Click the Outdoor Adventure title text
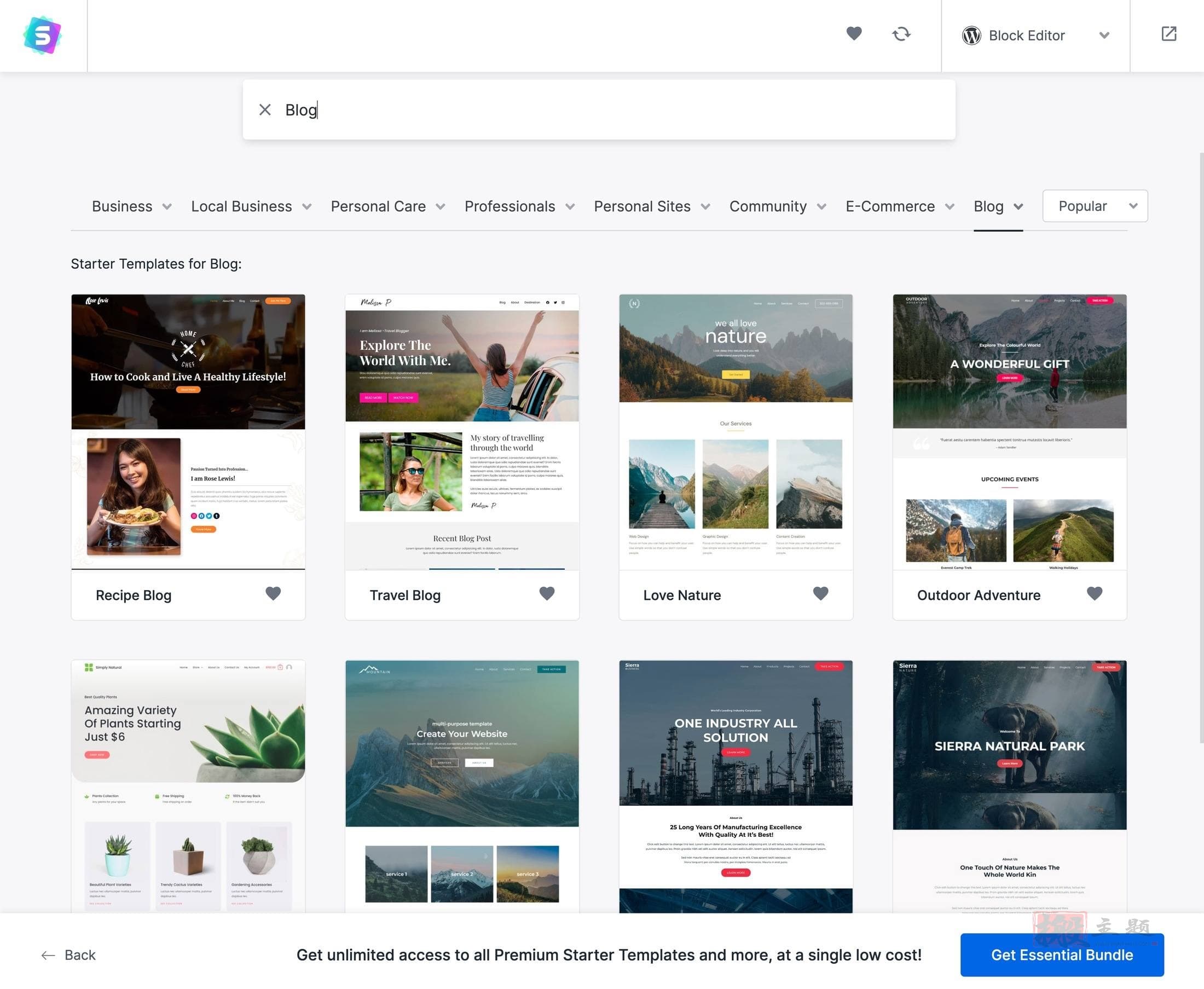Viewport: 1204px width, 989px height. 979,595
